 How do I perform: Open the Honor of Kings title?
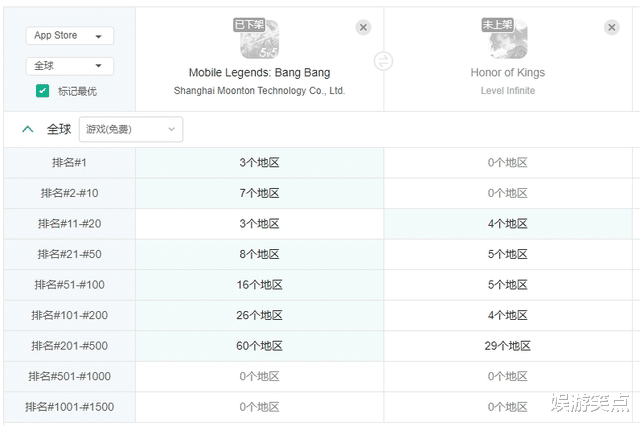coord(508,73)
